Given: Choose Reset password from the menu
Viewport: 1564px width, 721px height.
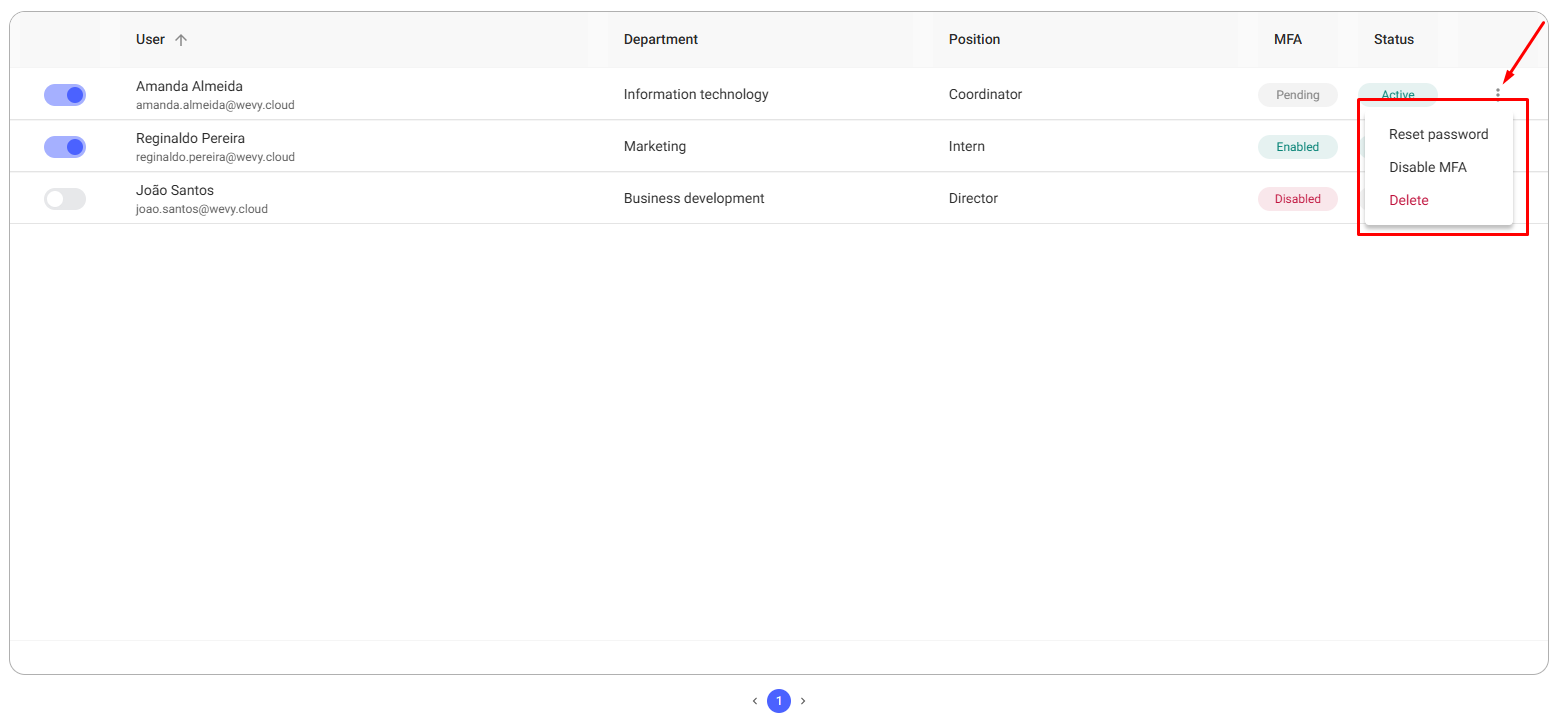Looking at the screenshot, I should [1438, 134].
